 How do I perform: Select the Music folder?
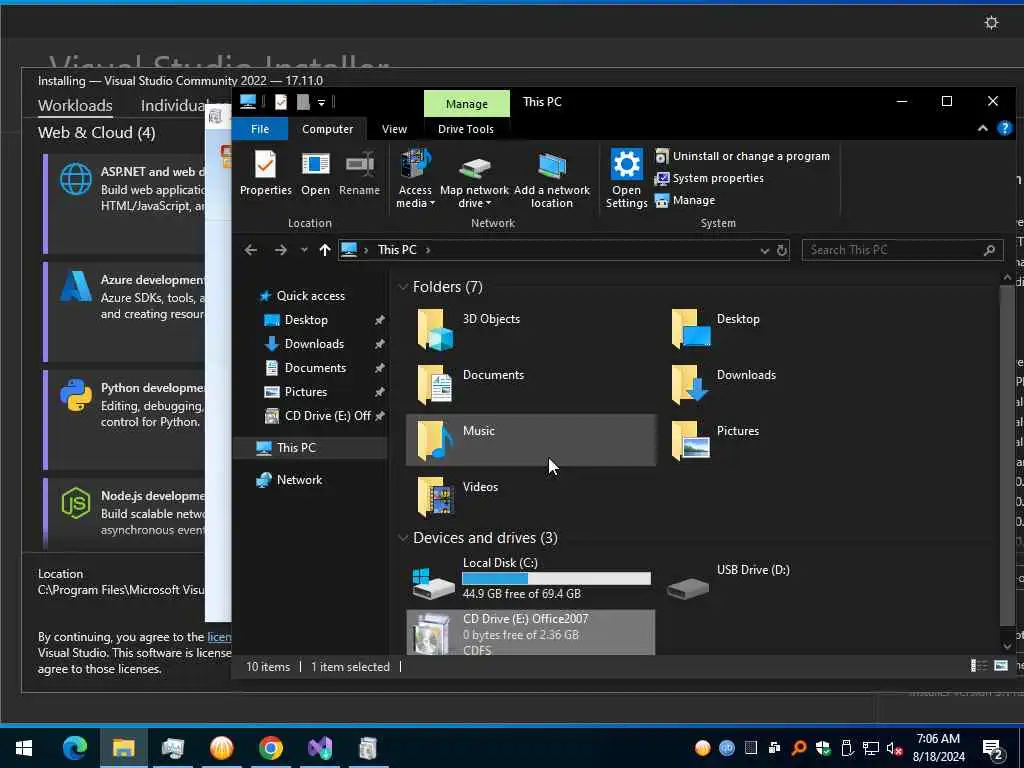coord(530,440)
